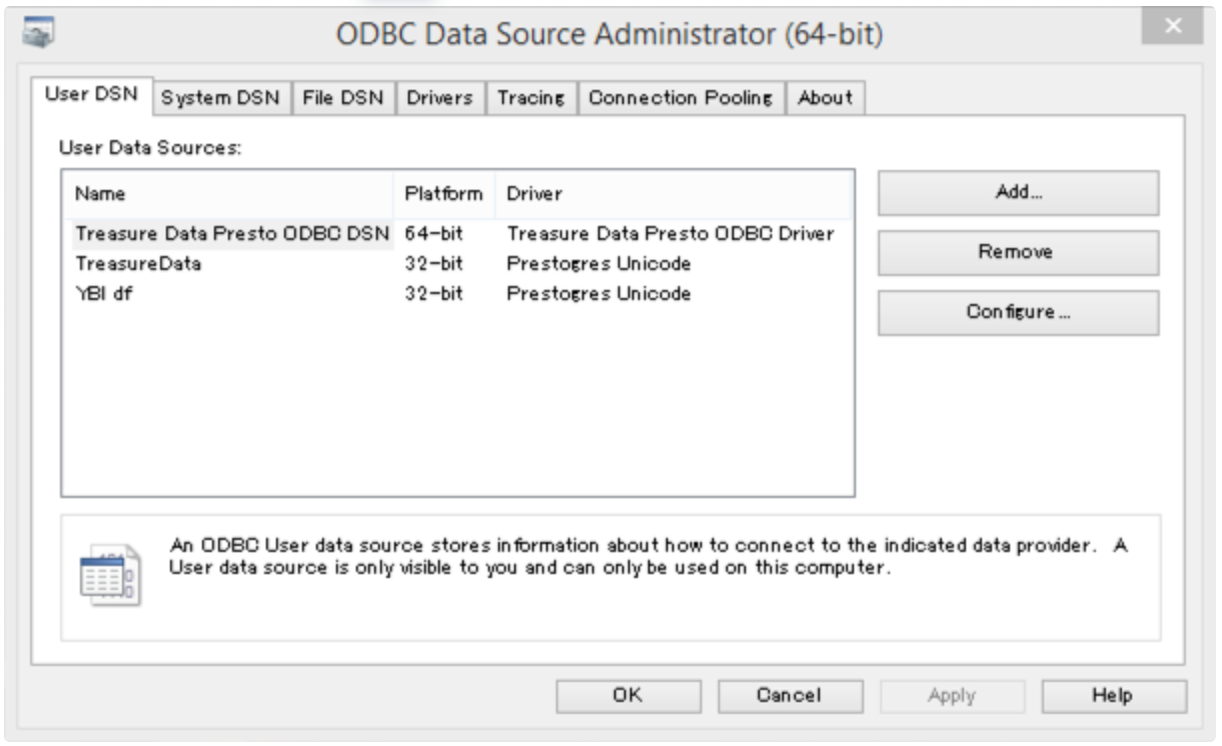This screenshot has height=746, width=1222.
Task: Select the TreasureData data source row
Action: tap(138, 264)
